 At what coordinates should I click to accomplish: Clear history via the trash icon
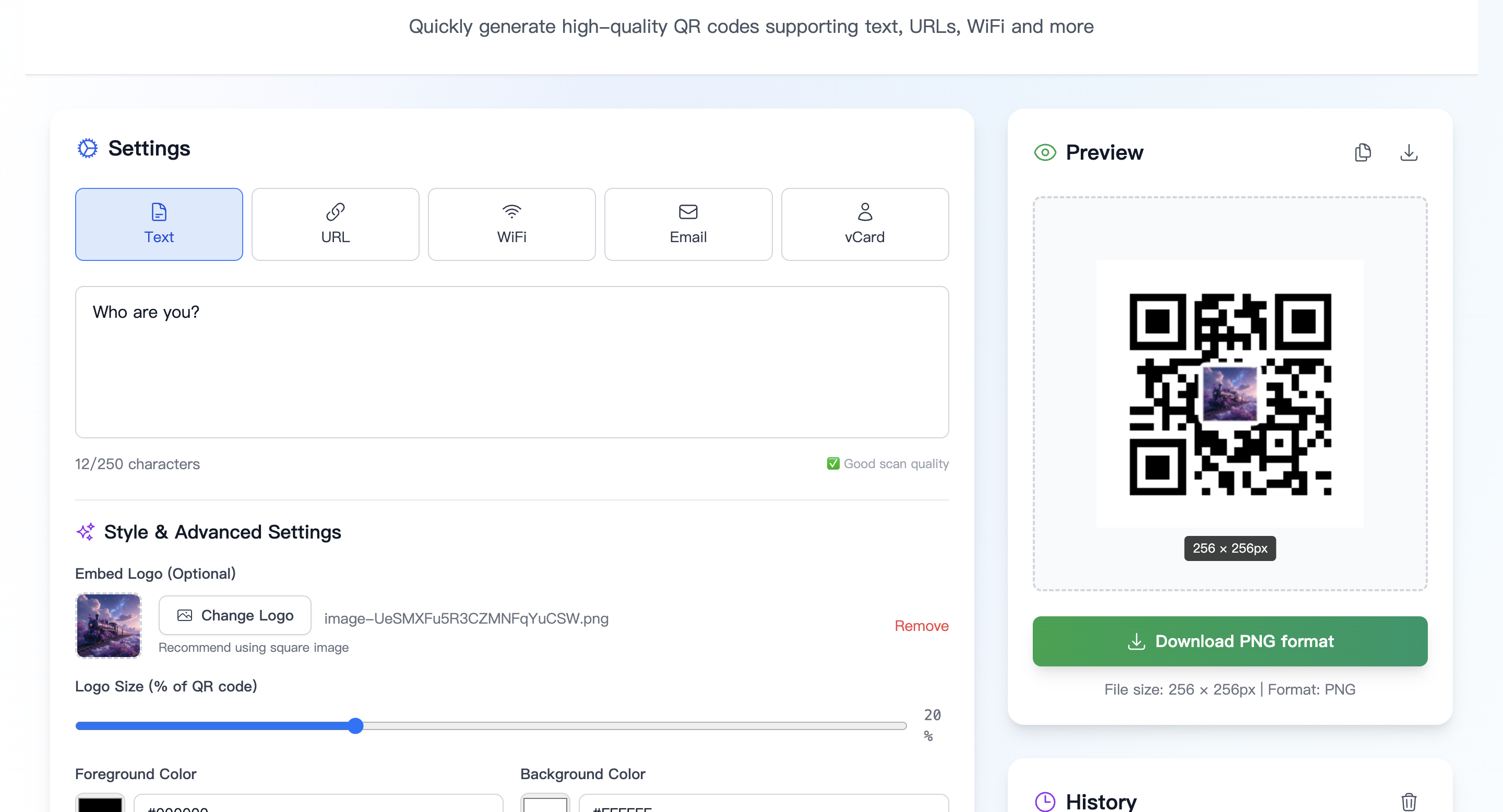(x=1409, y=802)
